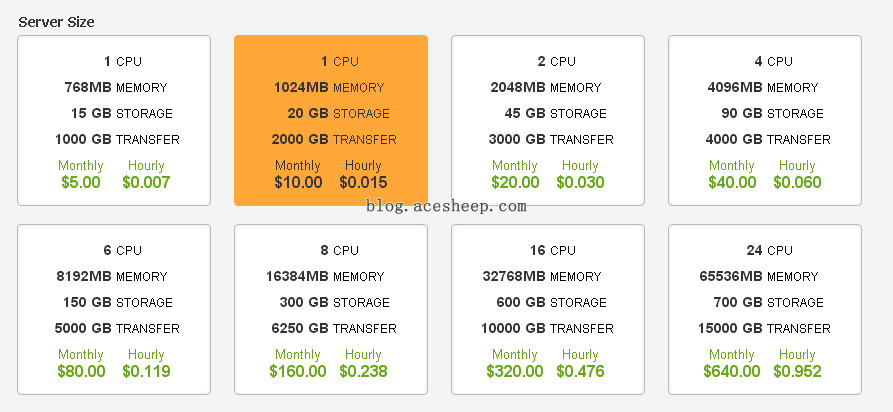Click the 45 GB storage line
The image size is (893, 412).
[555, 113]
